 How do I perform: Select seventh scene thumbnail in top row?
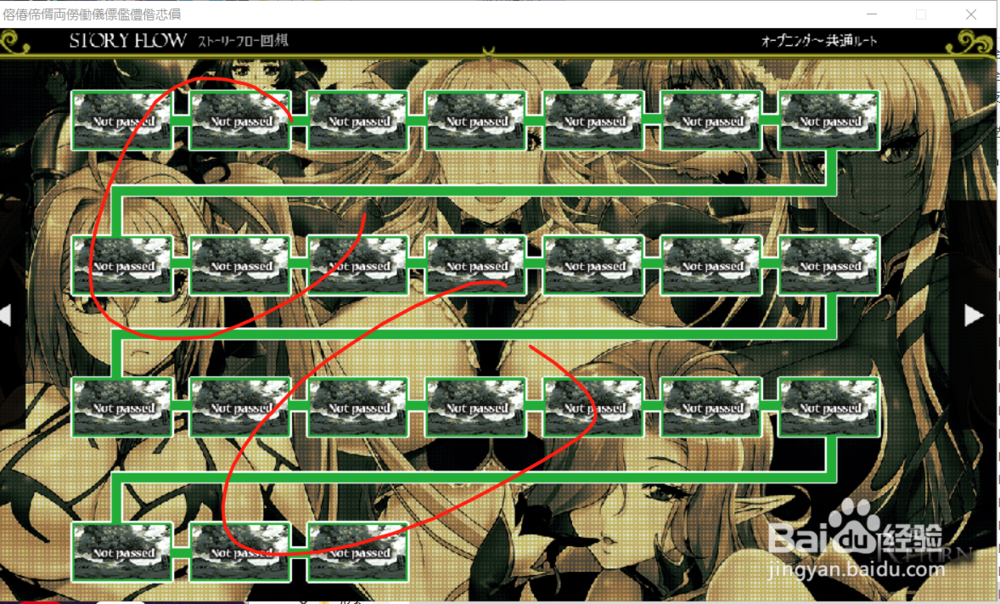pos(829,121)
